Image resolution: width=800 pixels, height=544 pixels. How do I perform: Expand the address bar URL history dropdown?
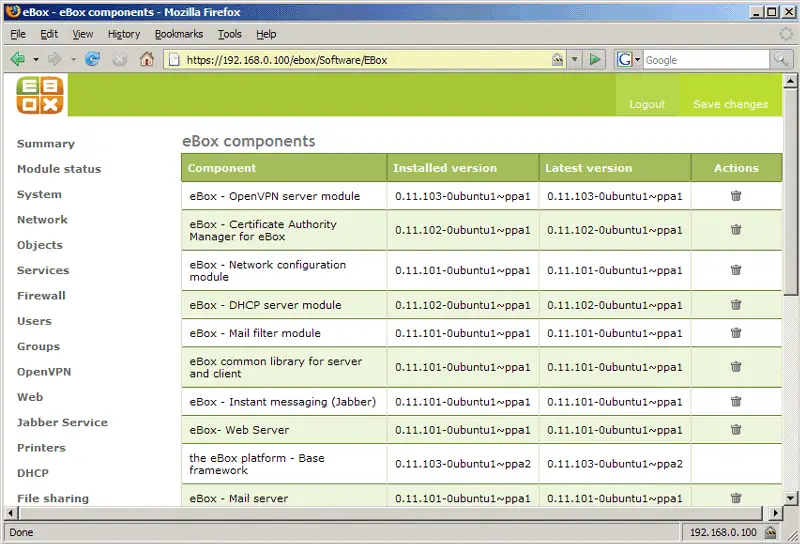click(x=576, y=60)
